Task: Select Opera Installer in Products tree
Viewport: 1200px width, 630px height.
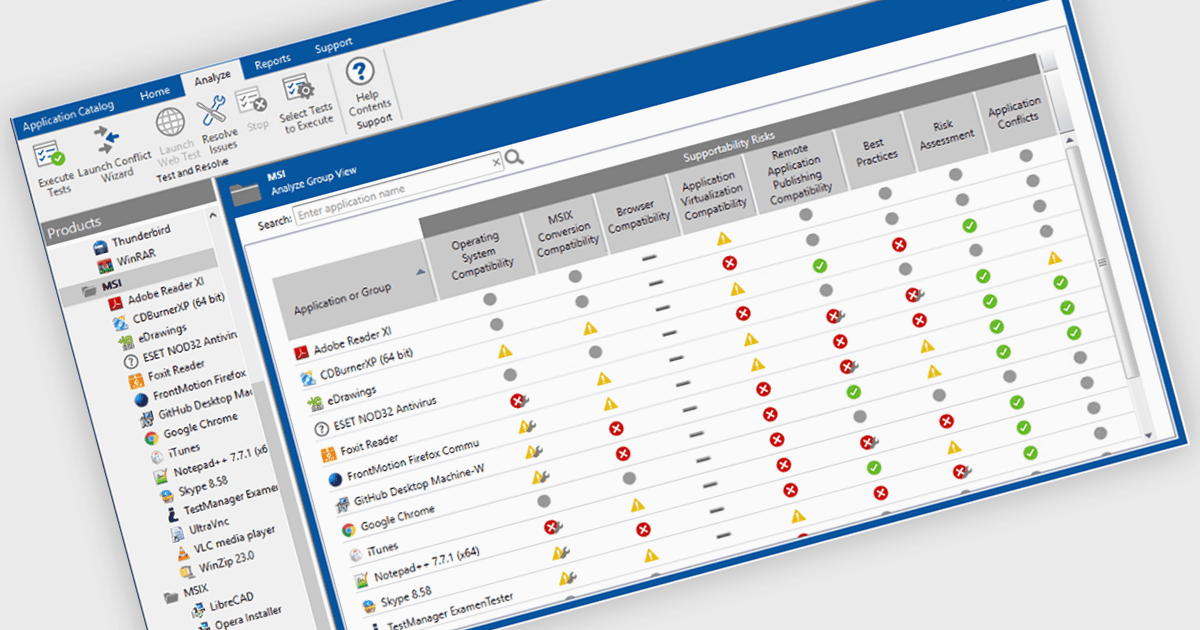Action: coord(250,617)
